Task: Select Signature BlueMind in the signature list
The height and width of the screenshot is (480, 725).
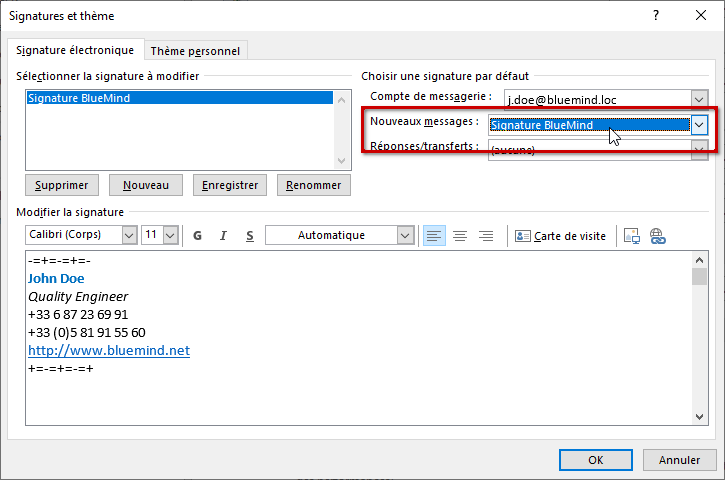Action: [x=79, y=98]
